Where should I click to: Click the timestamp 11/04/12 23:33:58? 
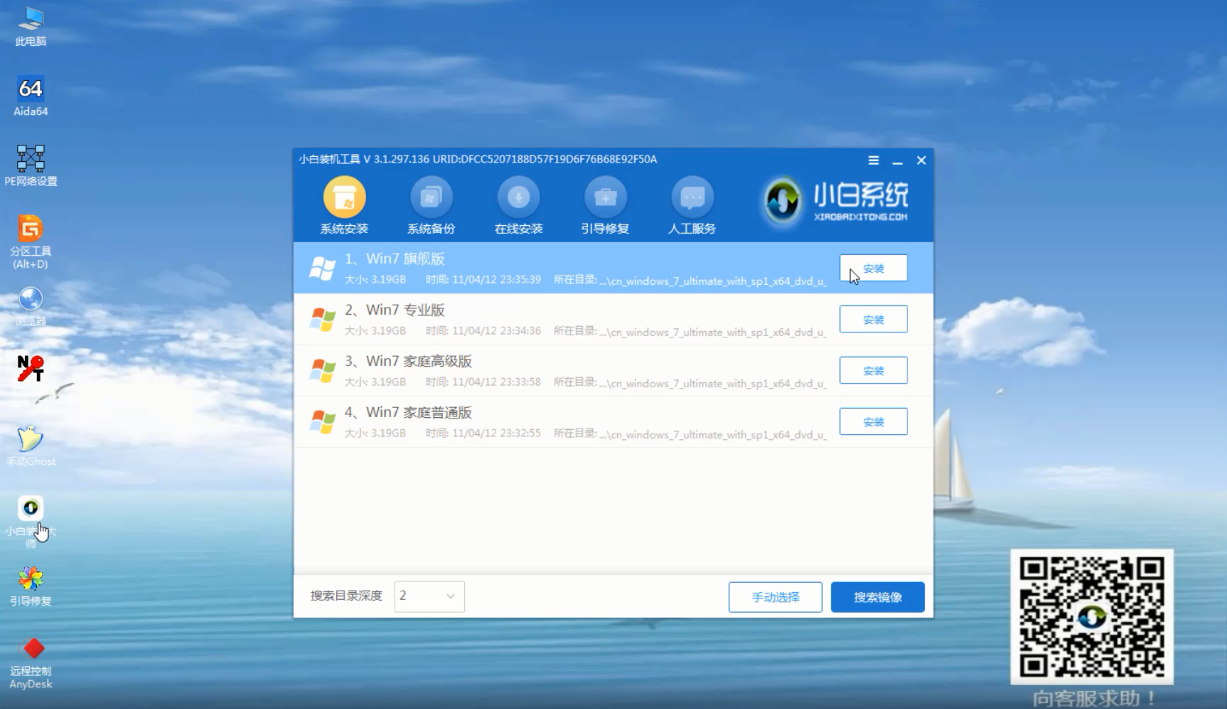pyautogui.click(x=496, y=382)
